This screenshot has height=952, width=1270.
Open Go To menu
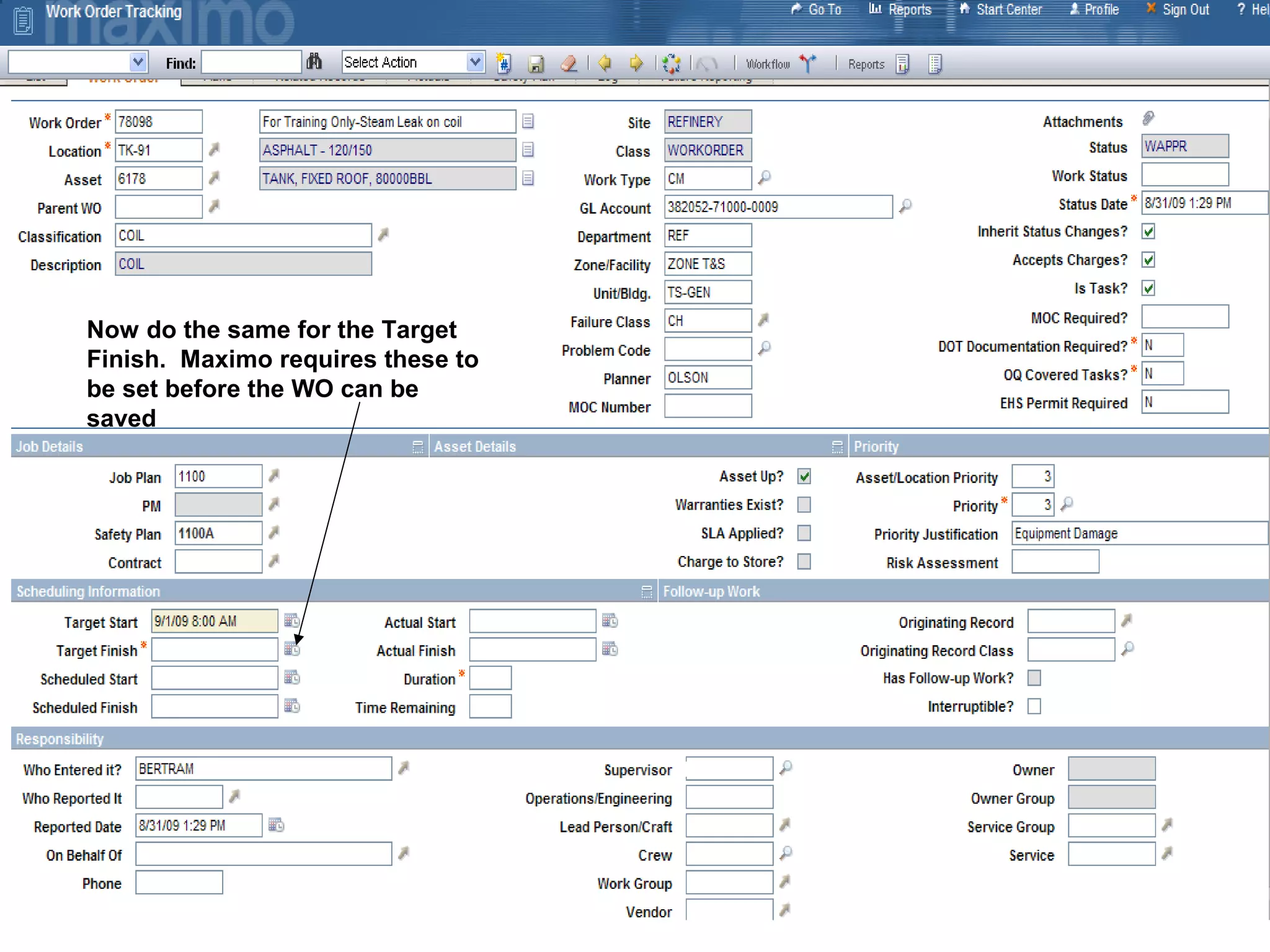coord(816,9)
